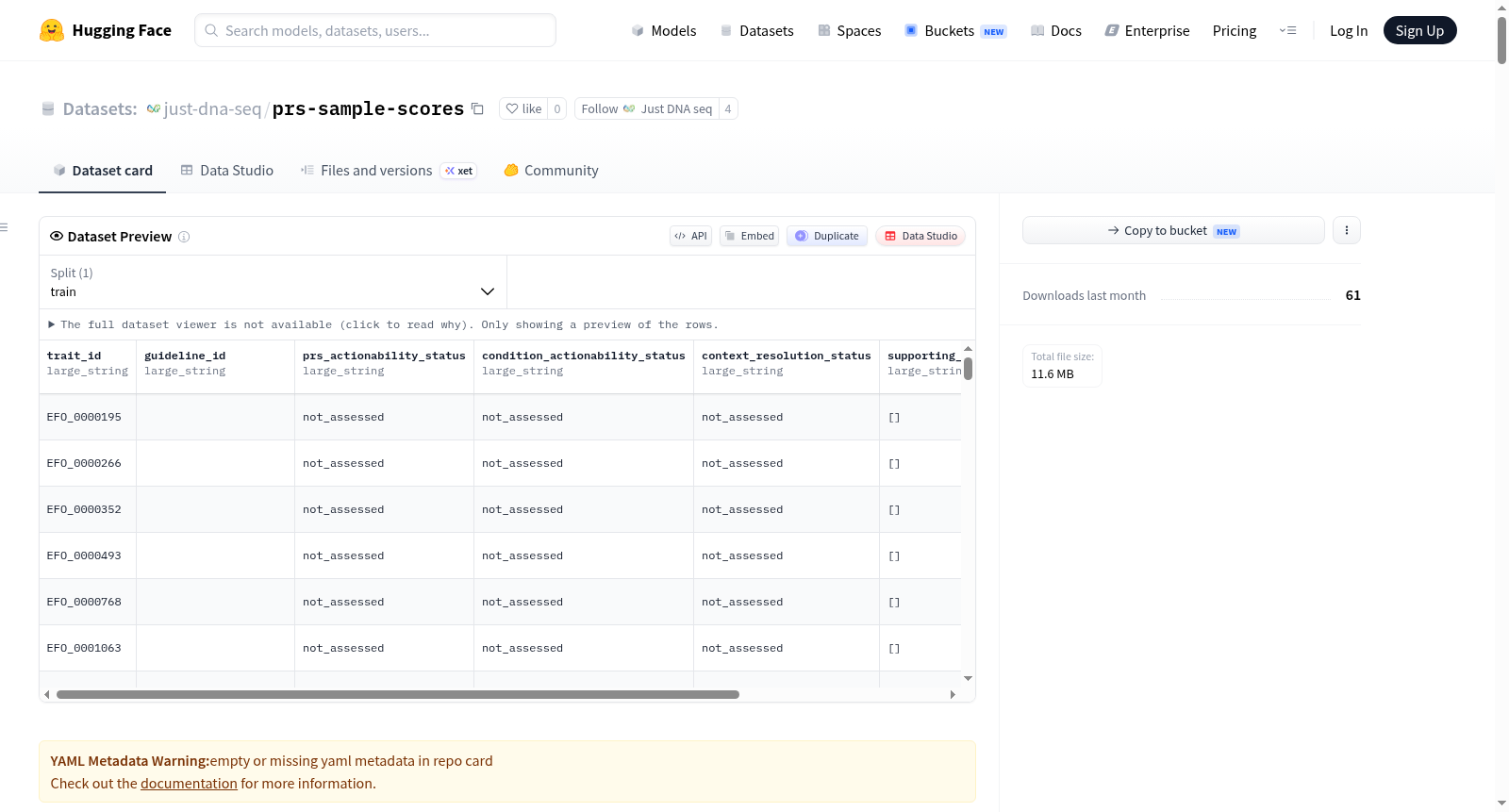Open the API button in preview toolbar

[x=690, y=236]
